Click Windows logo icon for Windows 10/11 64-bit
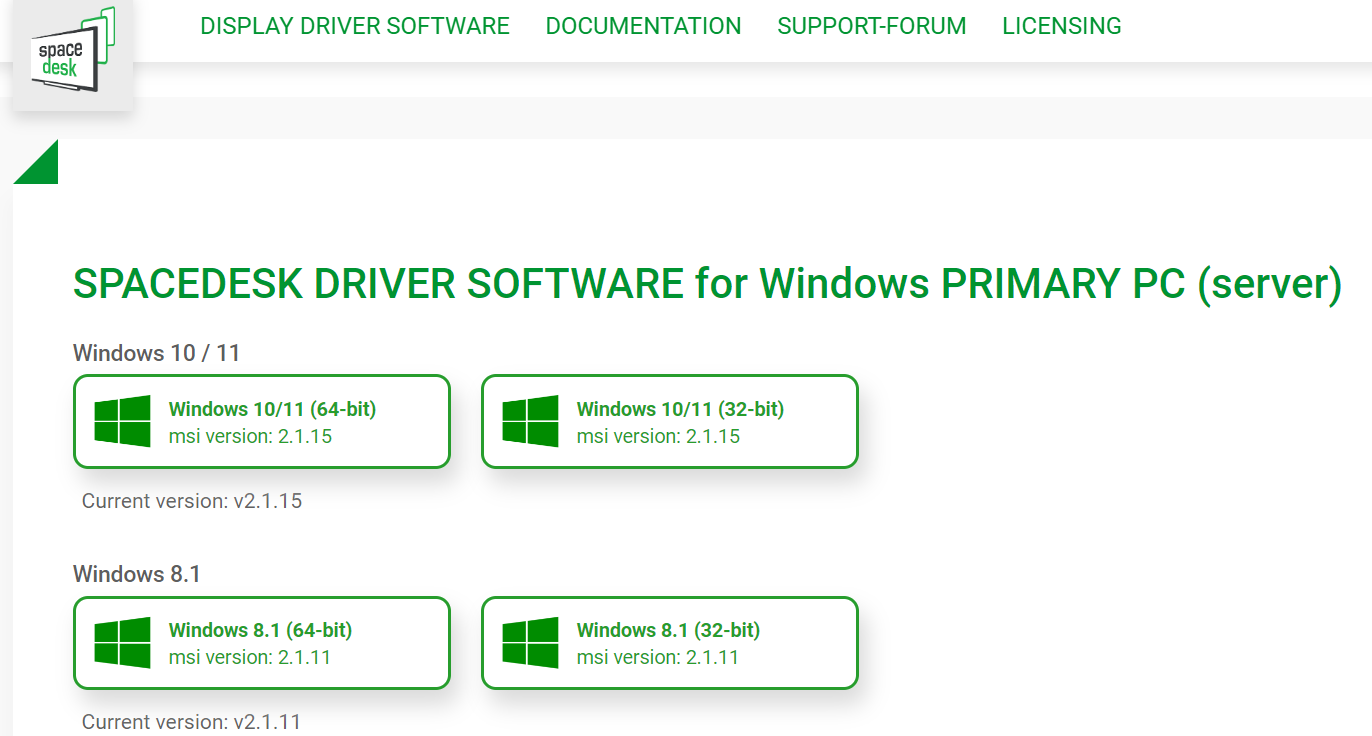Image resolution: width=1372 pixels, height=736 pixels. tap(122, 421)
